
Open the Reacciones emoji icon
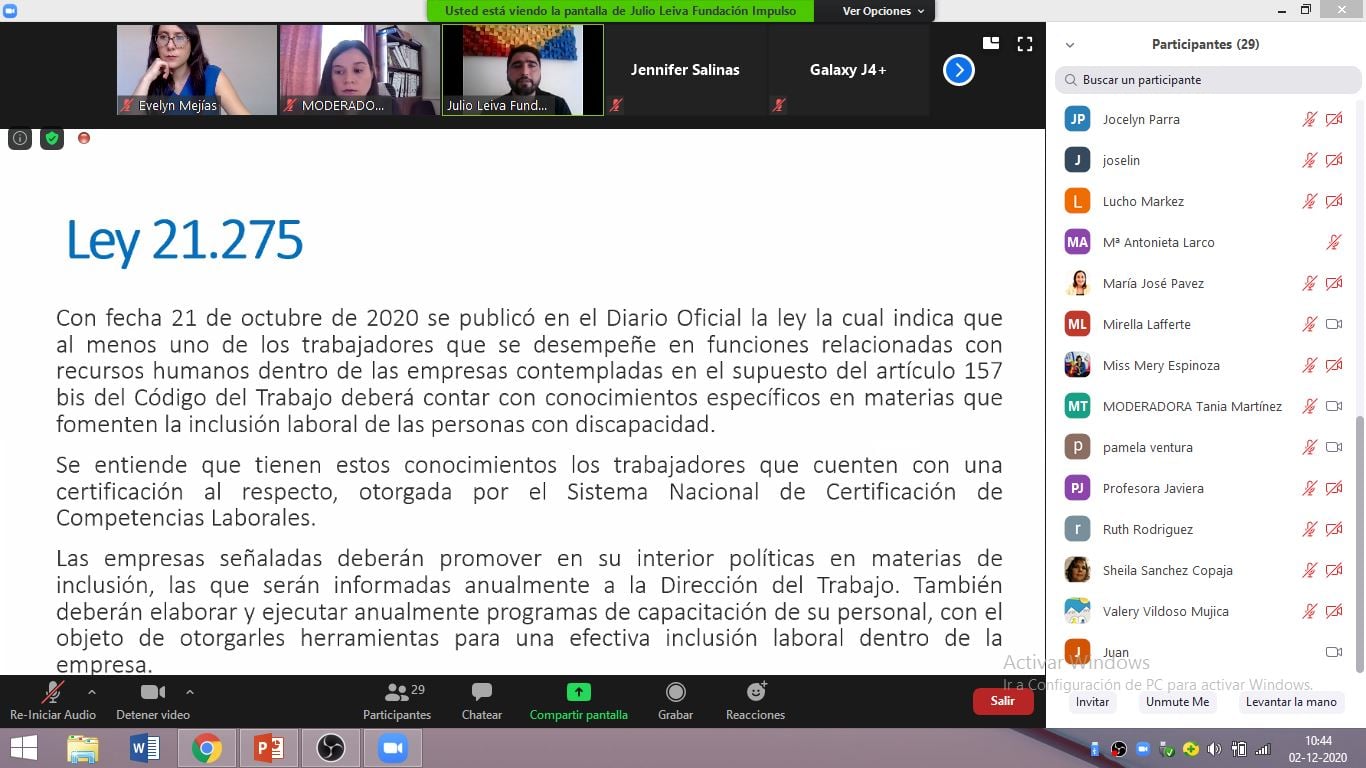(x=755, y=693)
